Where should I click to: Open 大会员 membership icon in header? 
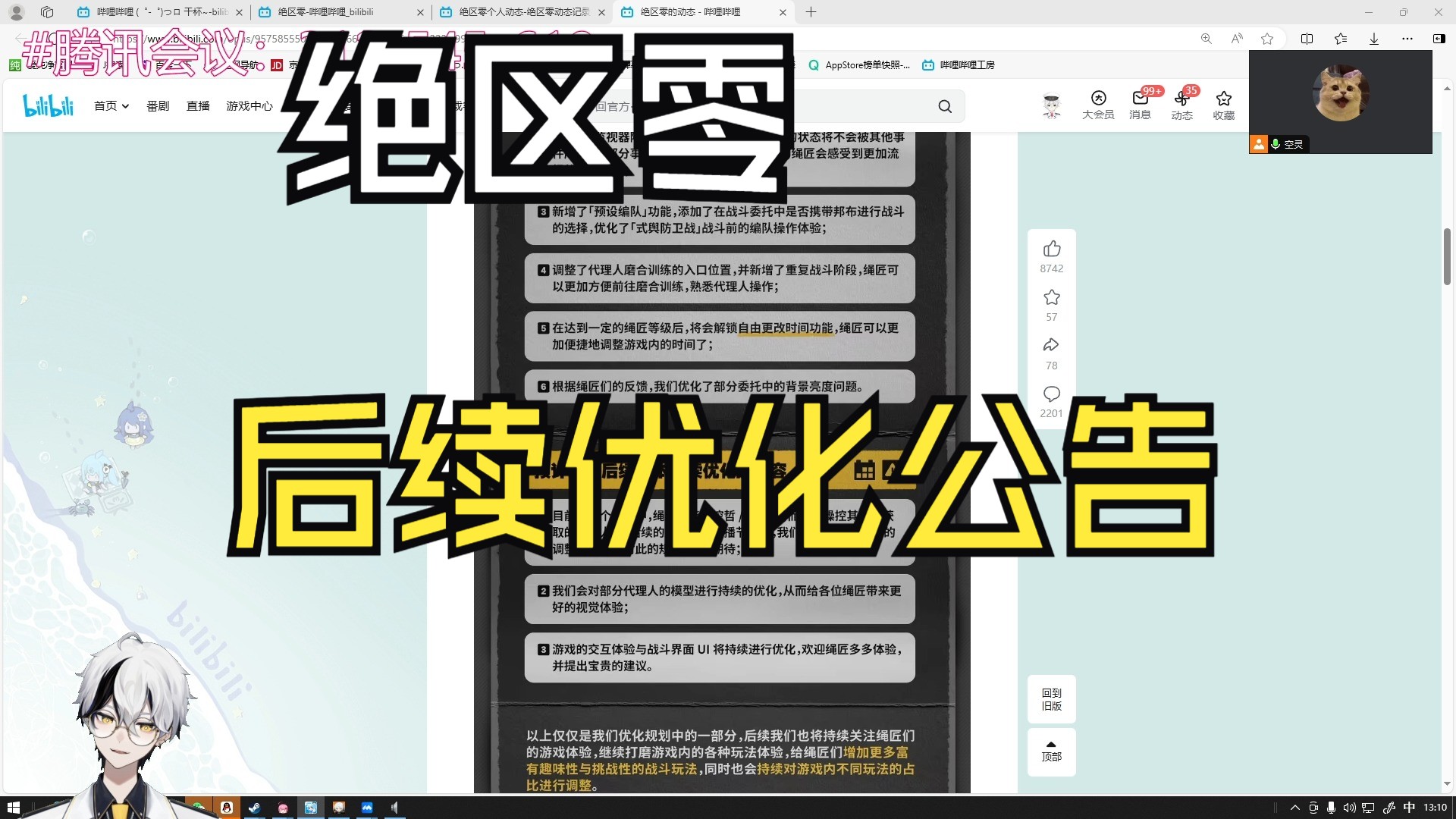[1098, 105]
